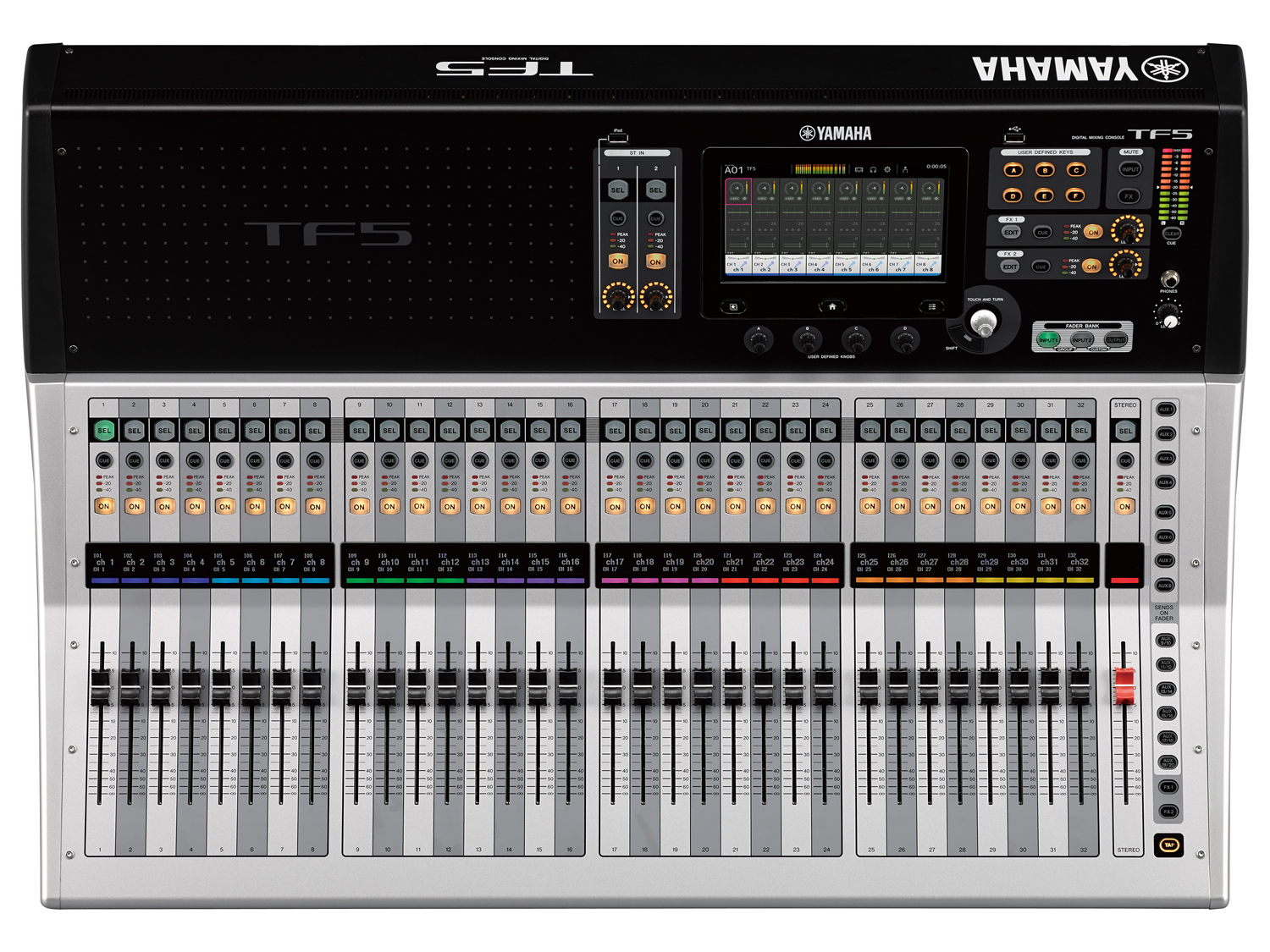Toggle ST IN 1 ON key
The image size is (1270, 952).
click(x=618, y=261)
